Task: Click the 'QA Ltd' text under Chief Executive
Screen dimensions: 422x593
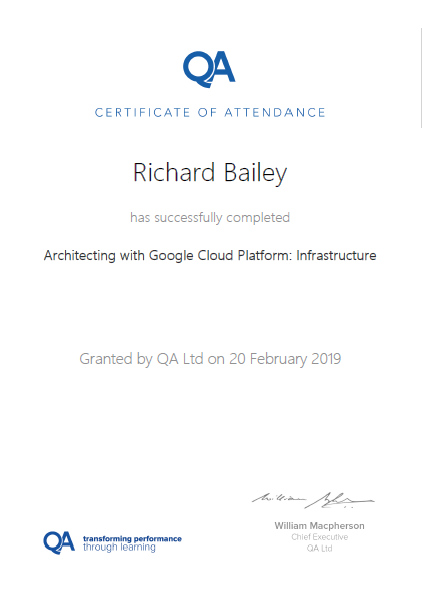Action: tap(320, 548)
